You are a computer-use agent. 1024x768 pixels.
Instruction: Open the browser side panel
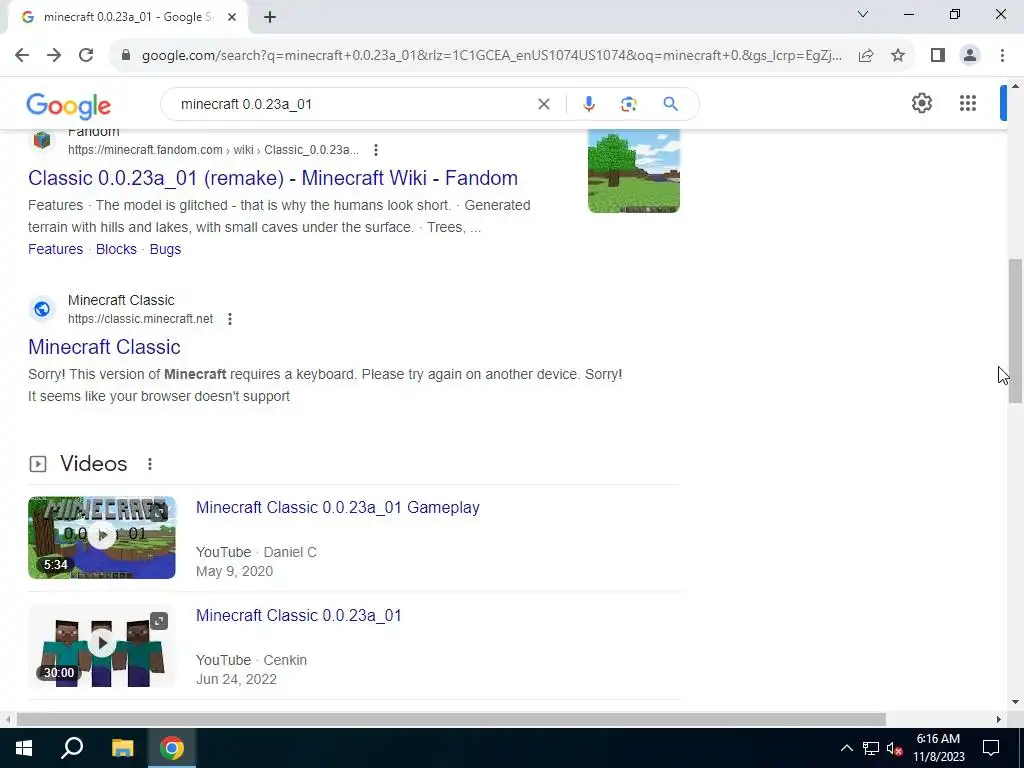click(x=938, y=56)
